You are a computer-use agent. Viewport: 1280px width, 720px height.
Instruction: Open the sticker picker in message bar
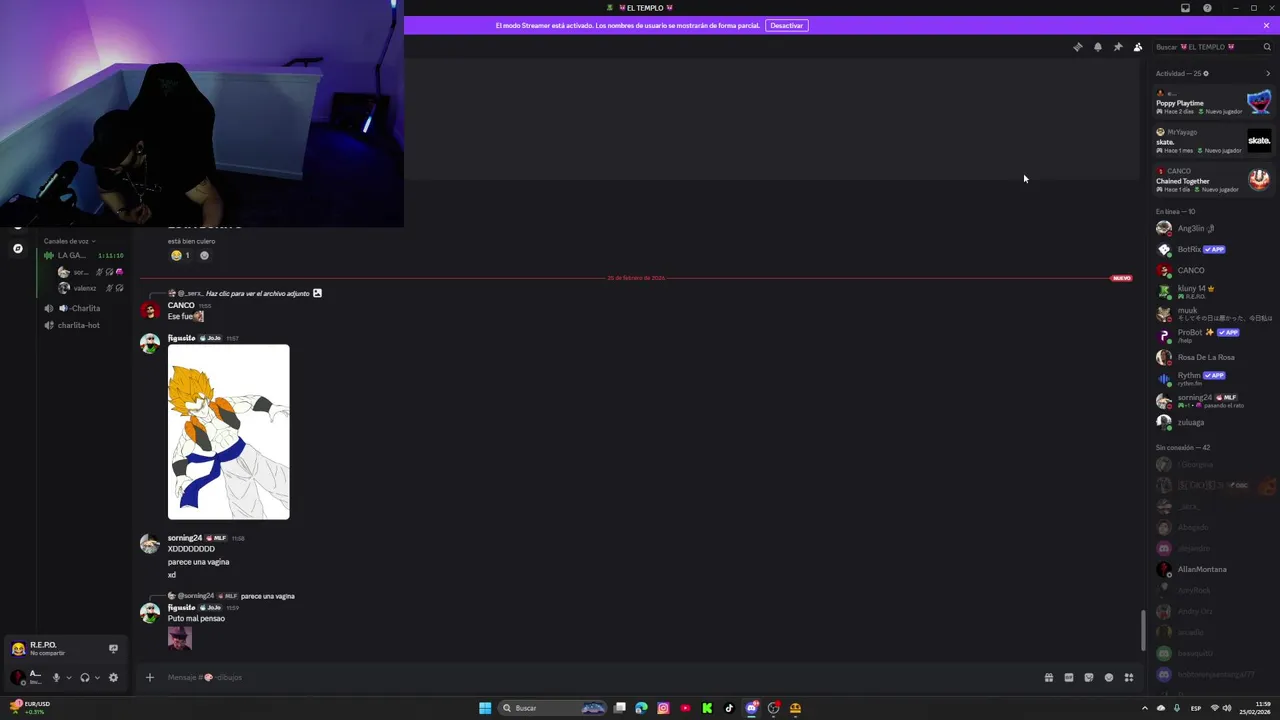tap(1088, 677)
